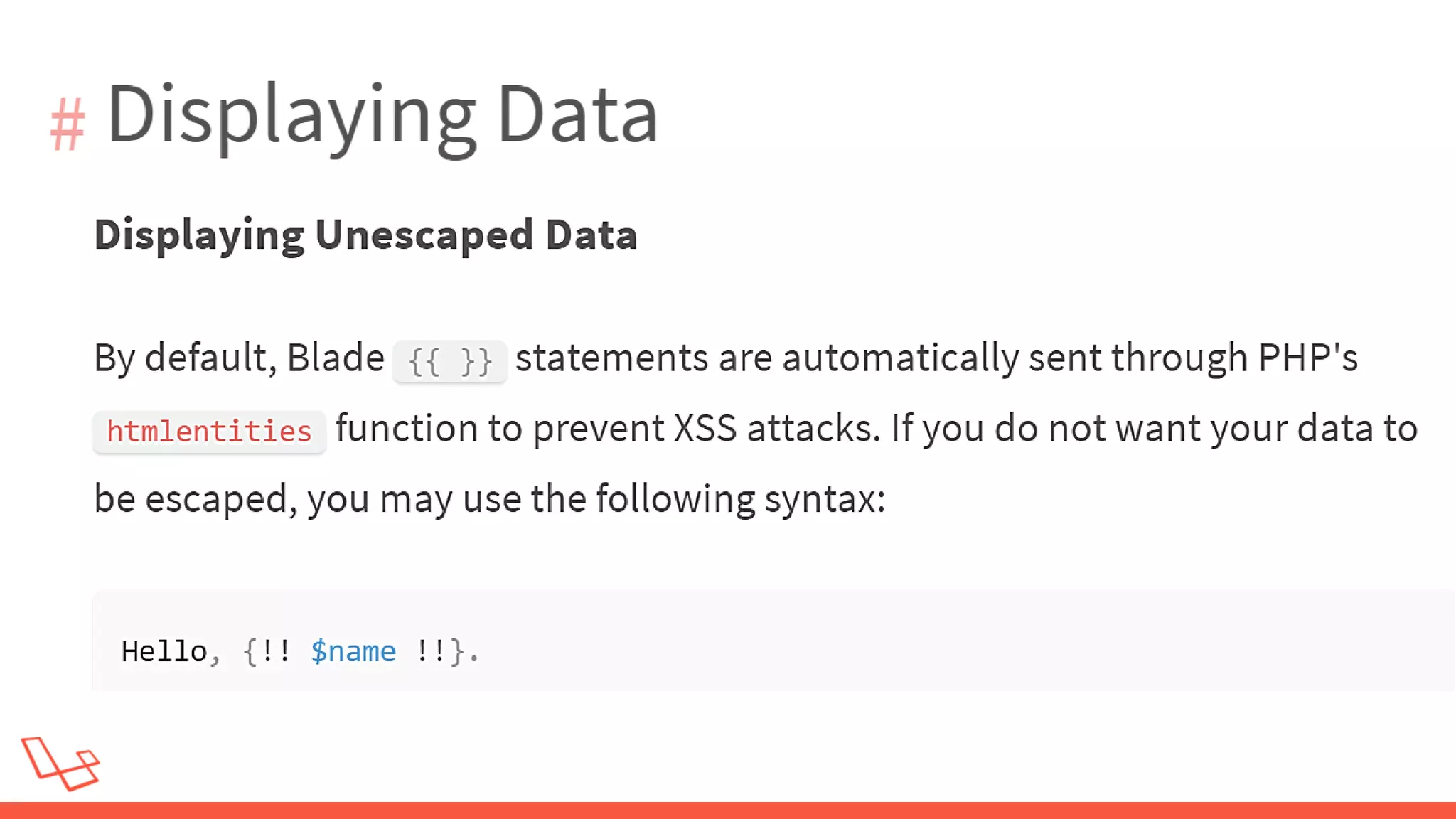Image resolution: width=1456 pixels, height=819 pixels.
Task: Click the word Blade in paragraph
Action: (336, 358)
